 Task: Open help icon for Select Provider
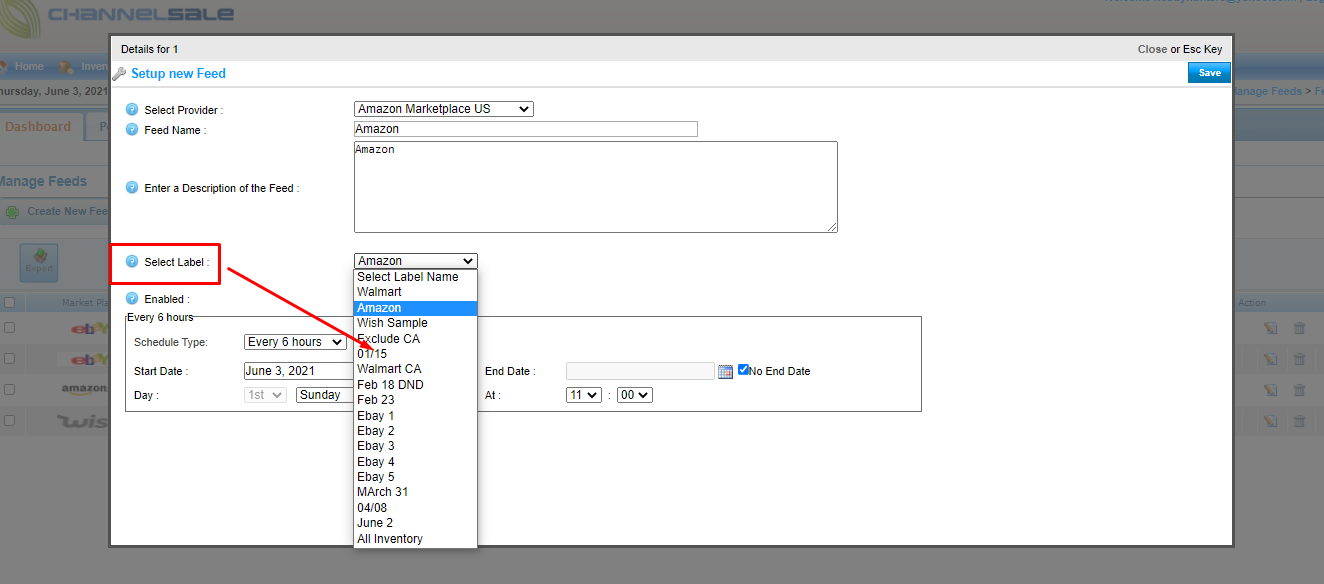(132, 109)
